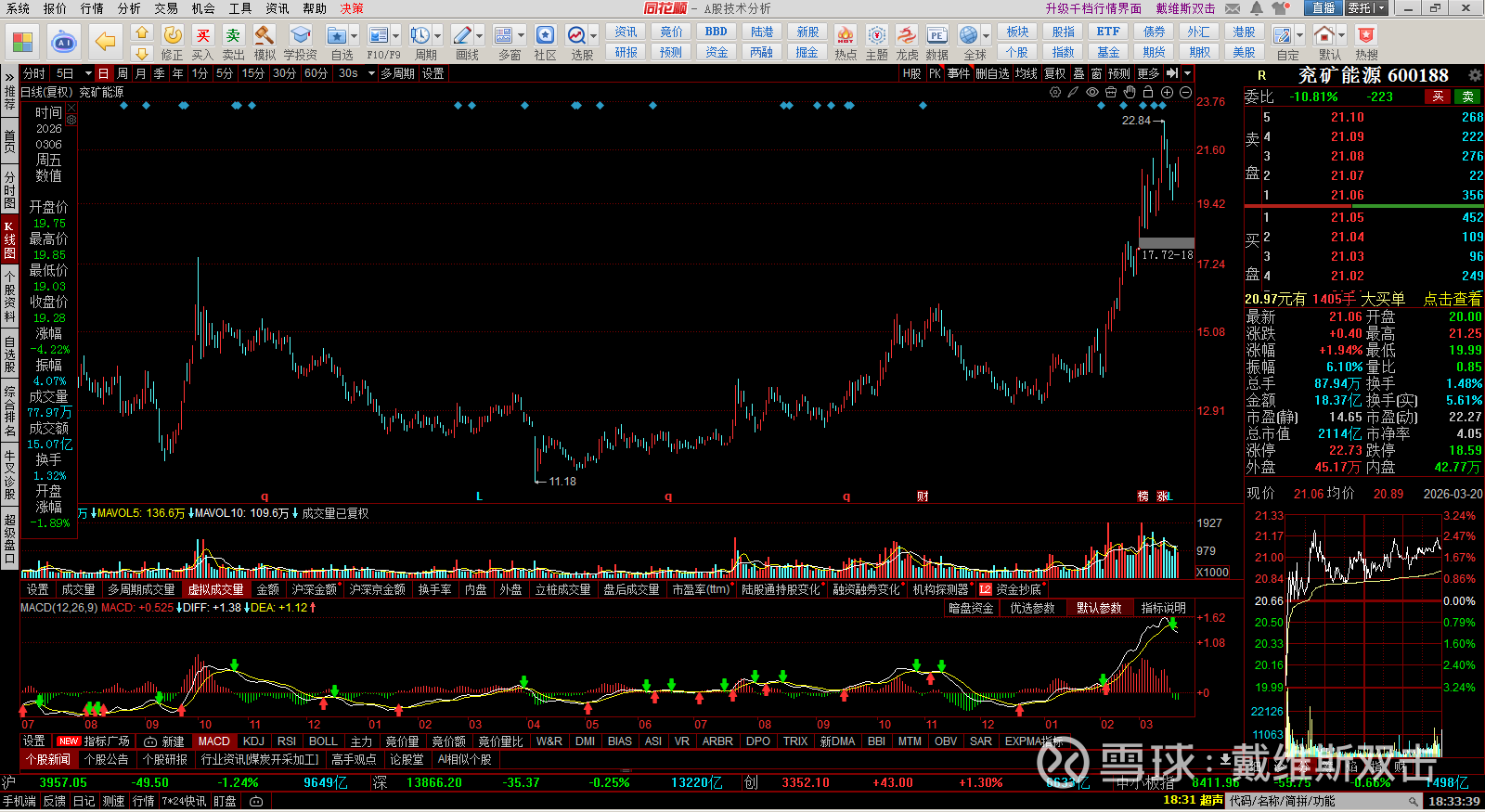
Task: Switch to 个股公告 tab
Action: (107, 759)
